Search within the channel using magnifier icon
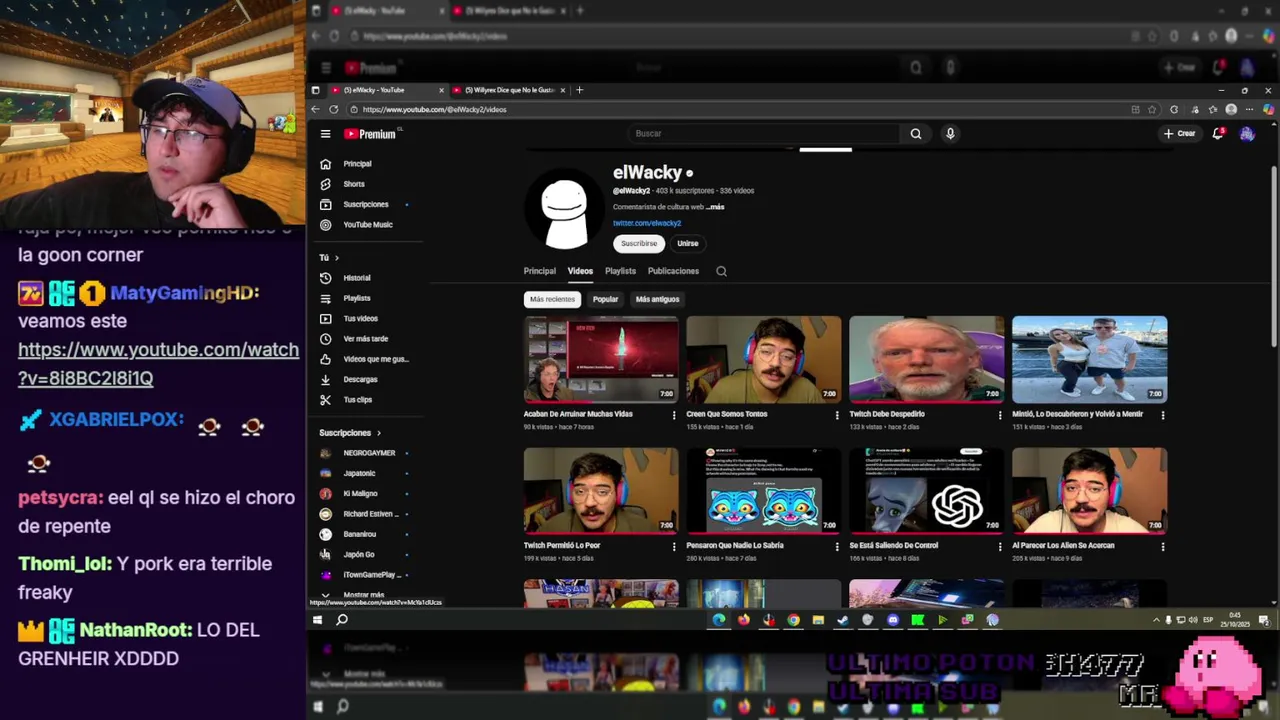Image resolution: width=1280 pixels, height=720 pixels. point(721,271)
